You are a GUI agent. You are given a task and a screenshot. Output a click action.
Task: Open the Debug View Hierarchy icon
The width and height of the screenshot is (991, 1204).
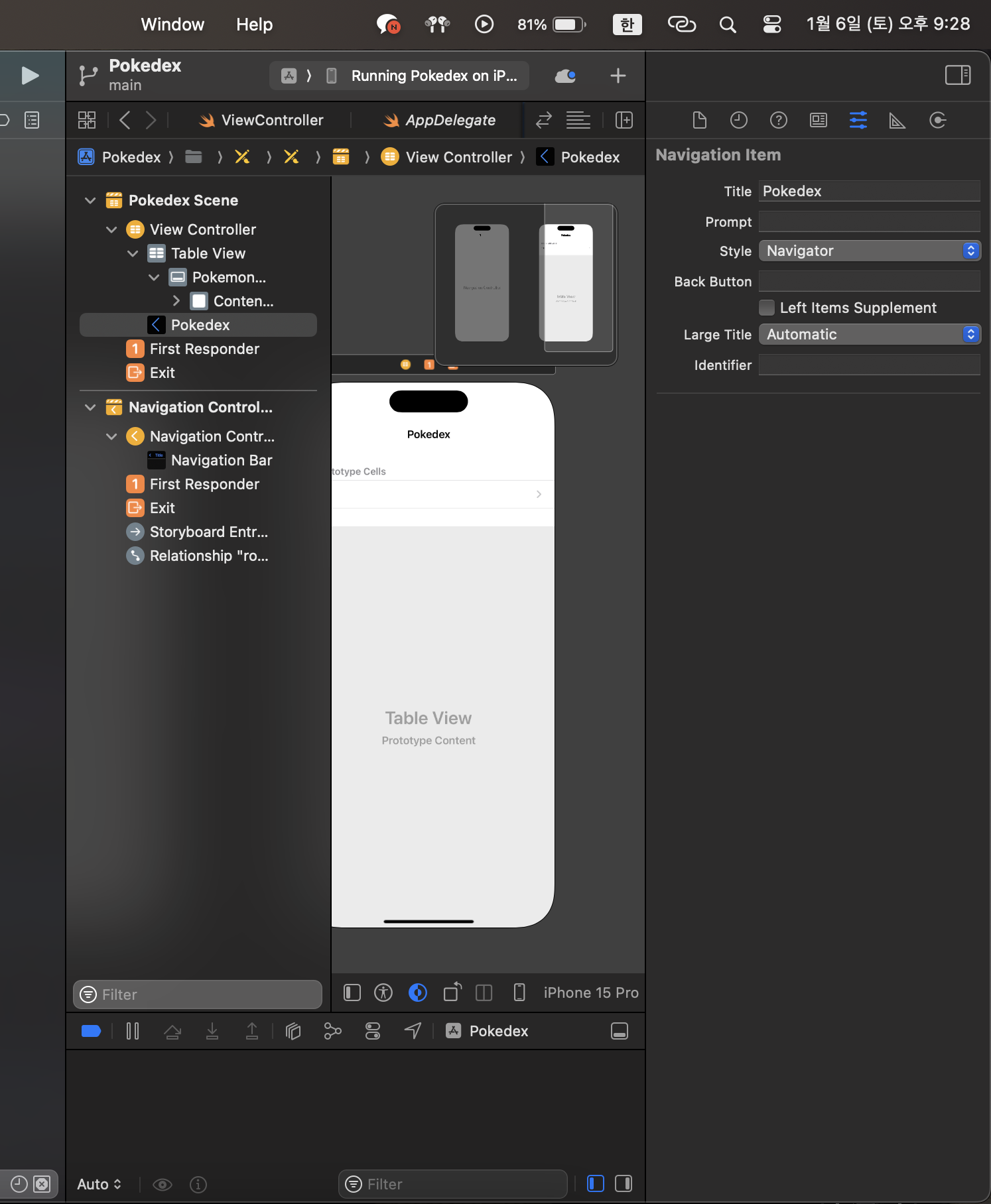(293, 1031)
